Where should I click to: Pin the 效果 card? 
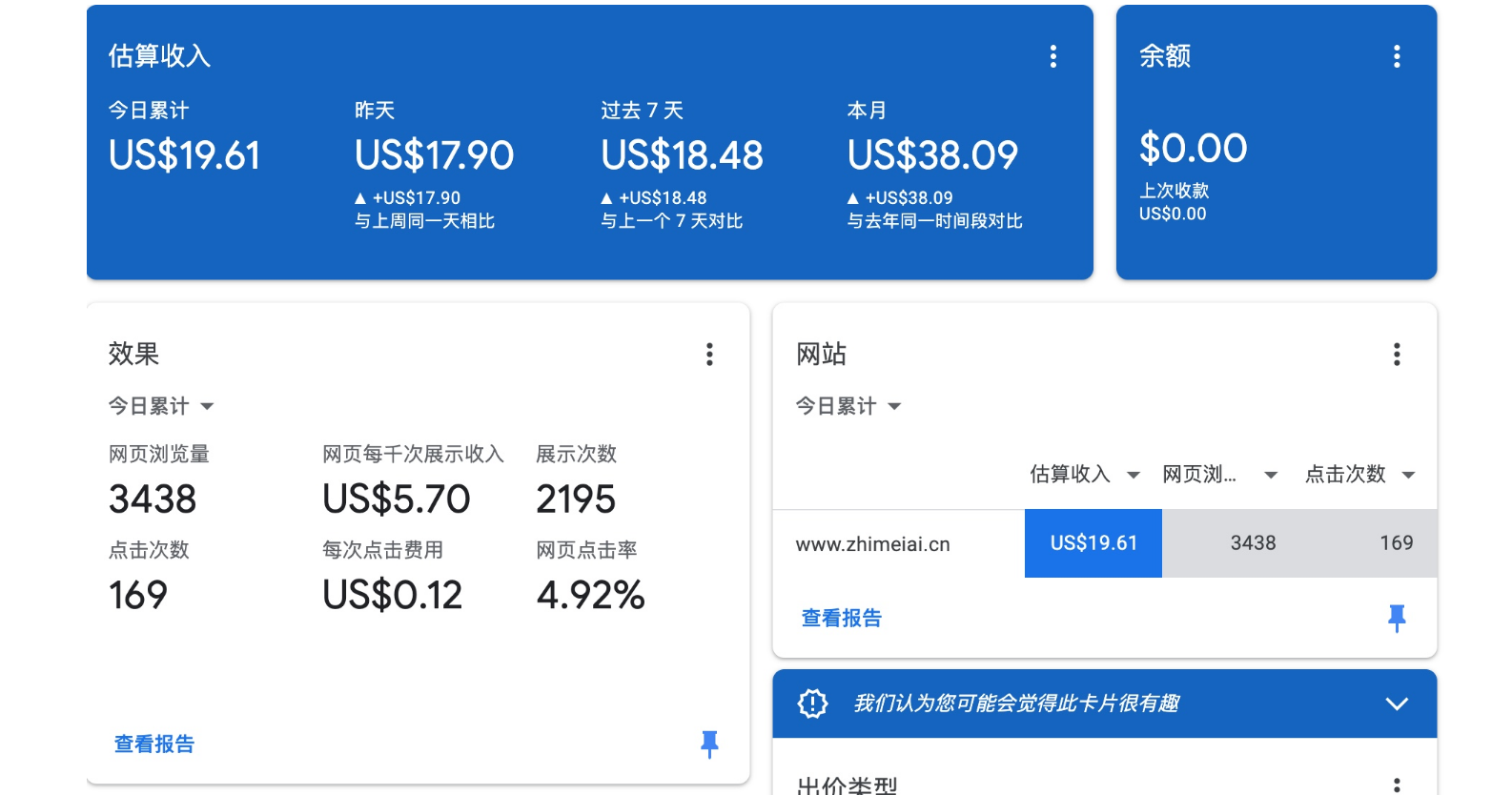(709, 744)
